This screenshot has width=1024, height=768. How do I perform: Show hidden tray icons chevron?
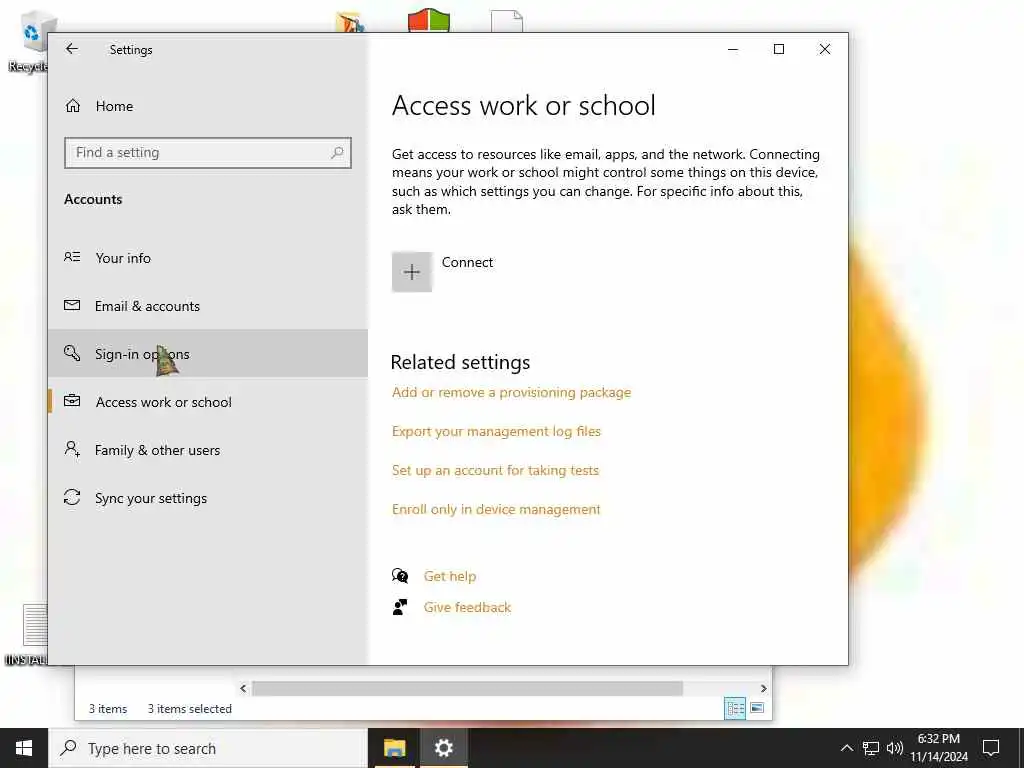pyautogui.click(x=846, y=748)
